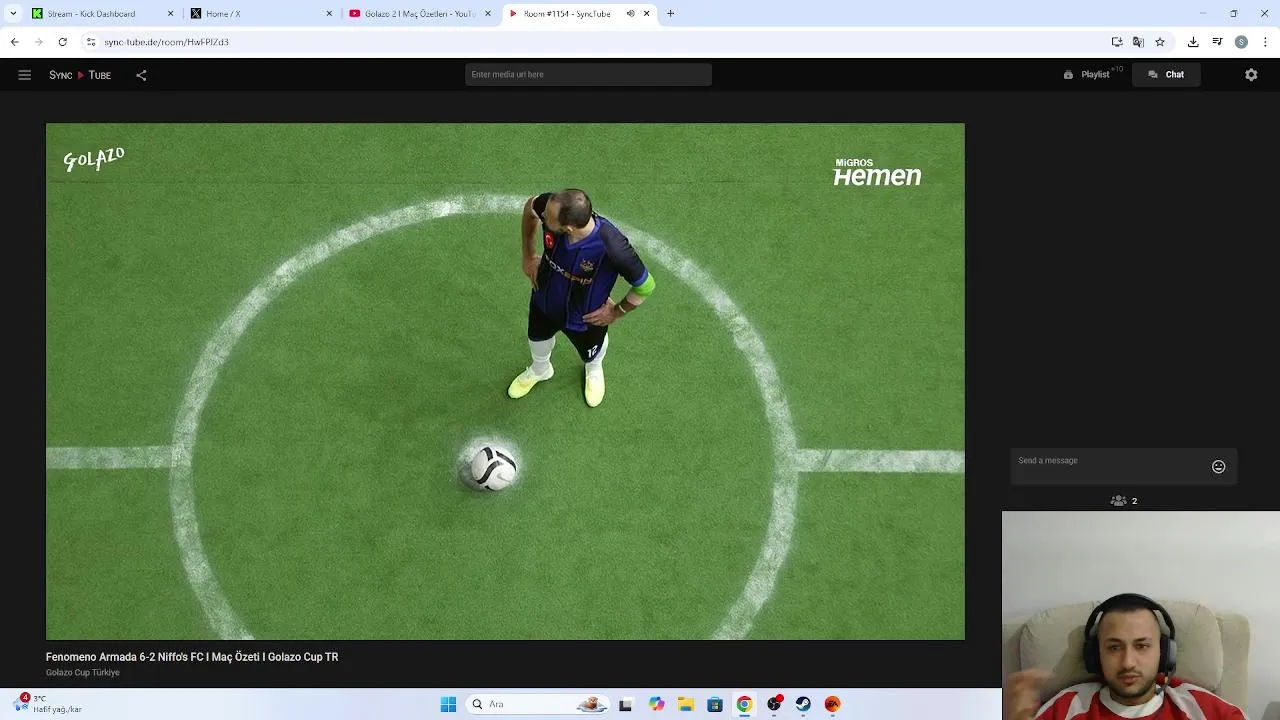1280x720 pixels.
Task: Open the Playlist panel
Action: 1087,75
